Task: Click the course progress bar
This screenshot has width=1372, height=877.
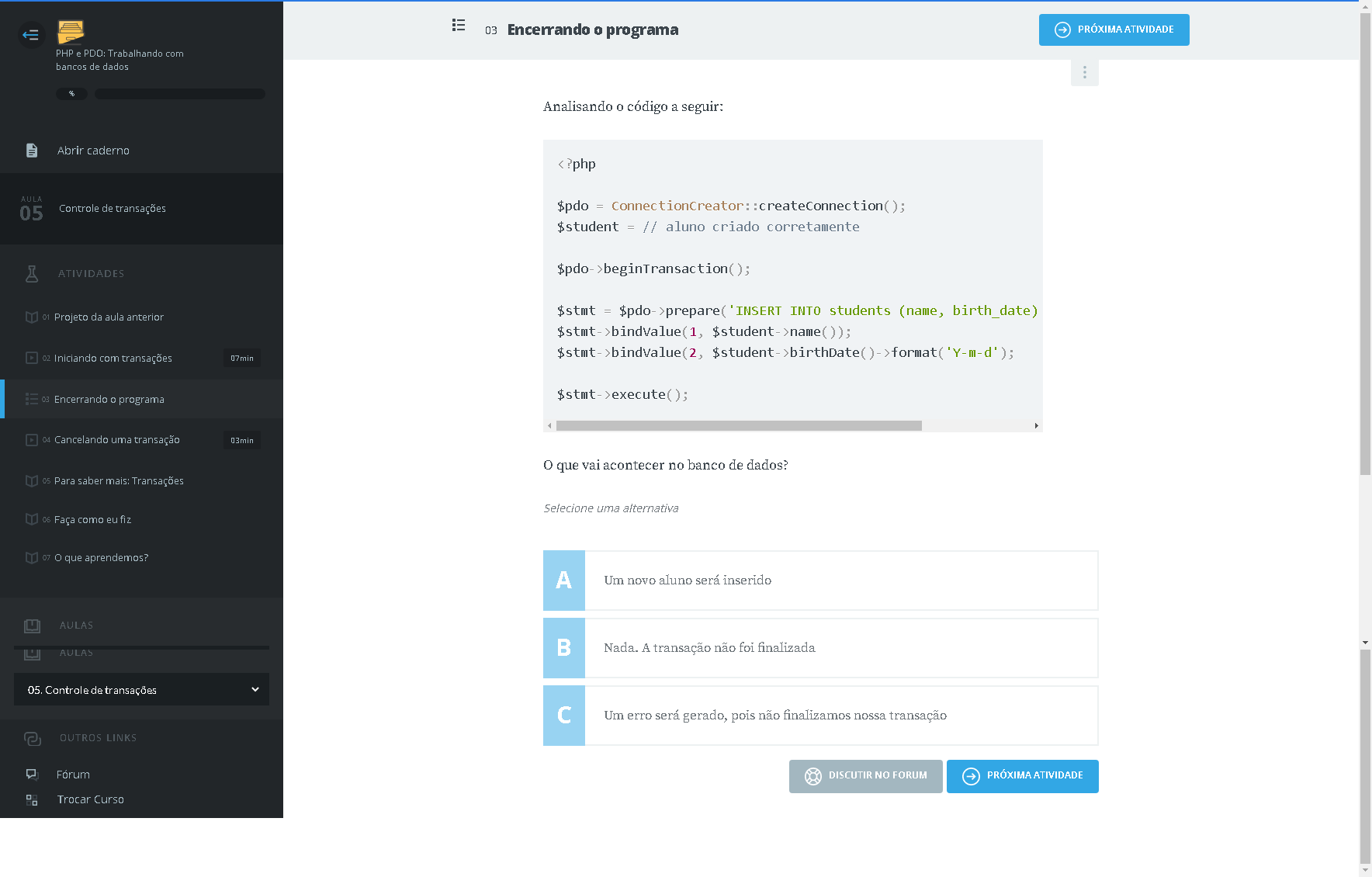Action: point(179,94)
